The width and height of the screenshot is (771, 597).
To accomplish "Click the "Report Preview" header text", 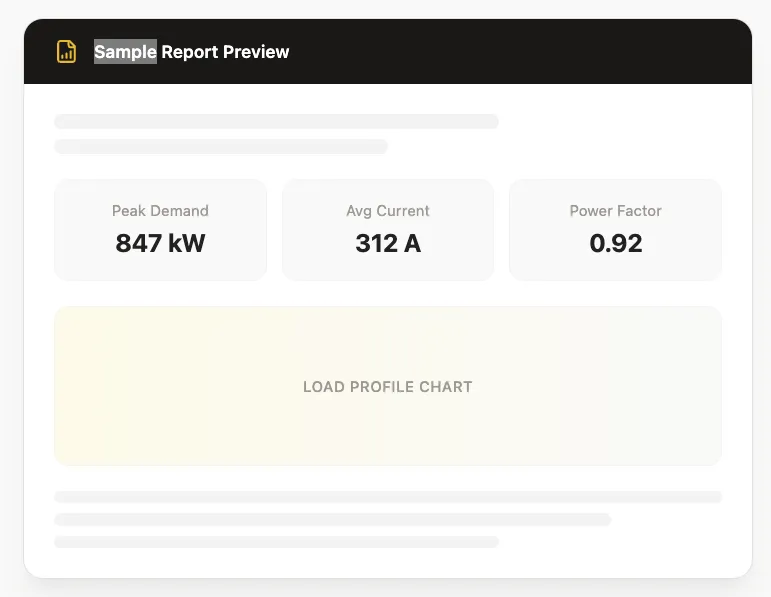I will point(225,52).
